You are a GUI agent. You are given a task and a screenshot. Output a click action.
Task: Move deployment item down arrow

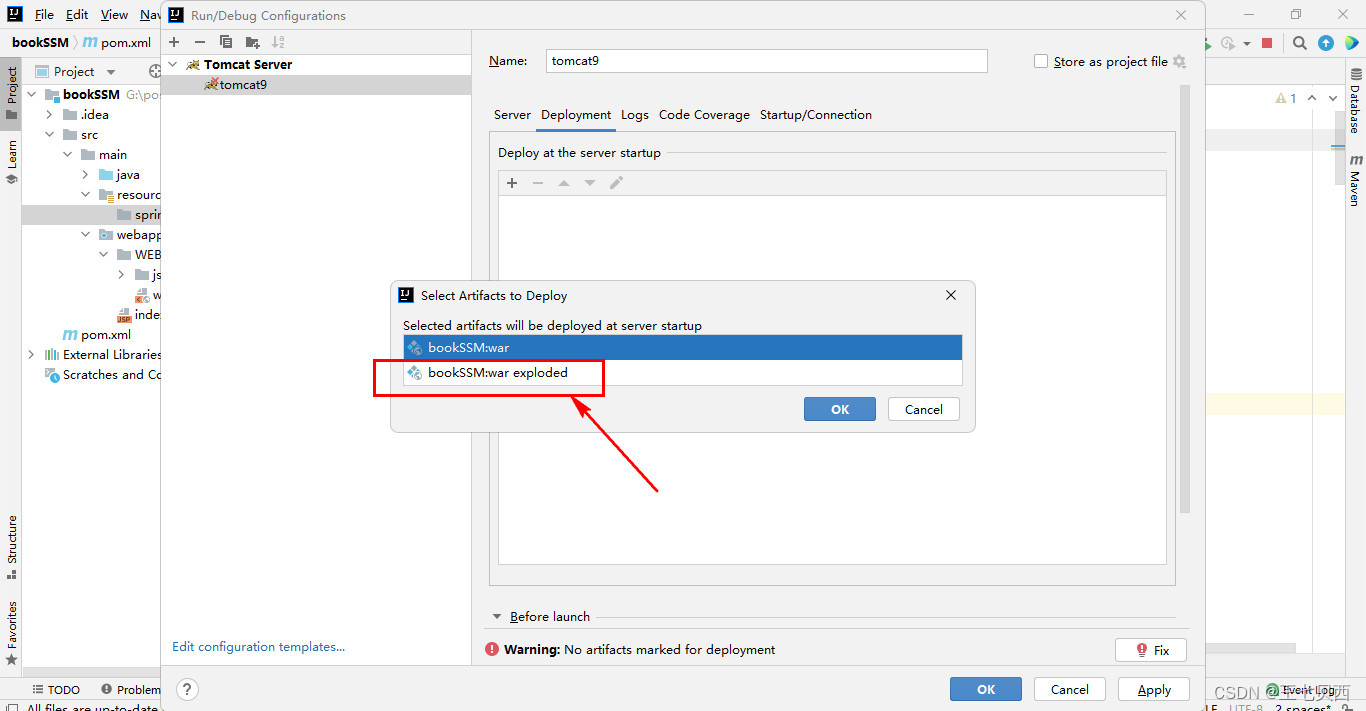(590, 183)
